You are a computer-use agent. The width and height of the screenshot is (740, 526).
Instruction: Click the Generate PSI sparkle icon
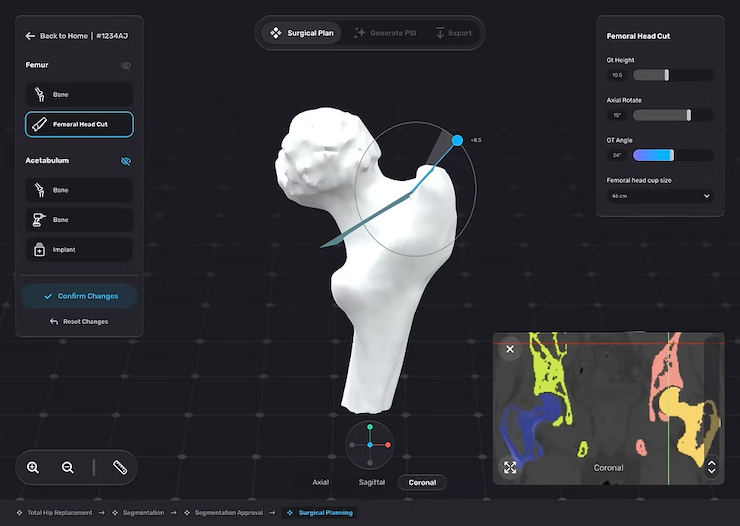[x=360, y=33]
